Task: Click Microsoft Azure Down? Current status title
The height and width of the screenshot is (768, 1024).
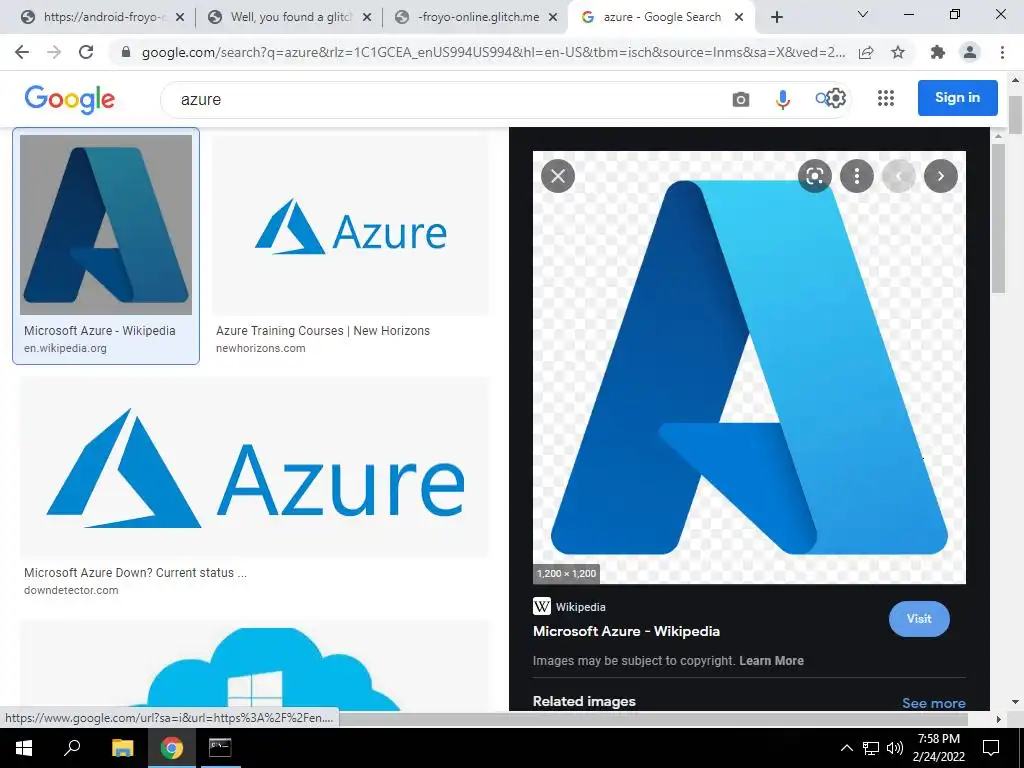Action: coord(135,573)
